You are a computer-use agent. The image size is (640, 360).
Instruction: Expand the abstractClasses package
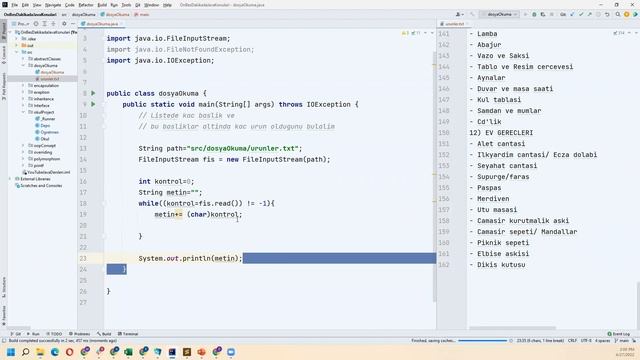(23, 59)
